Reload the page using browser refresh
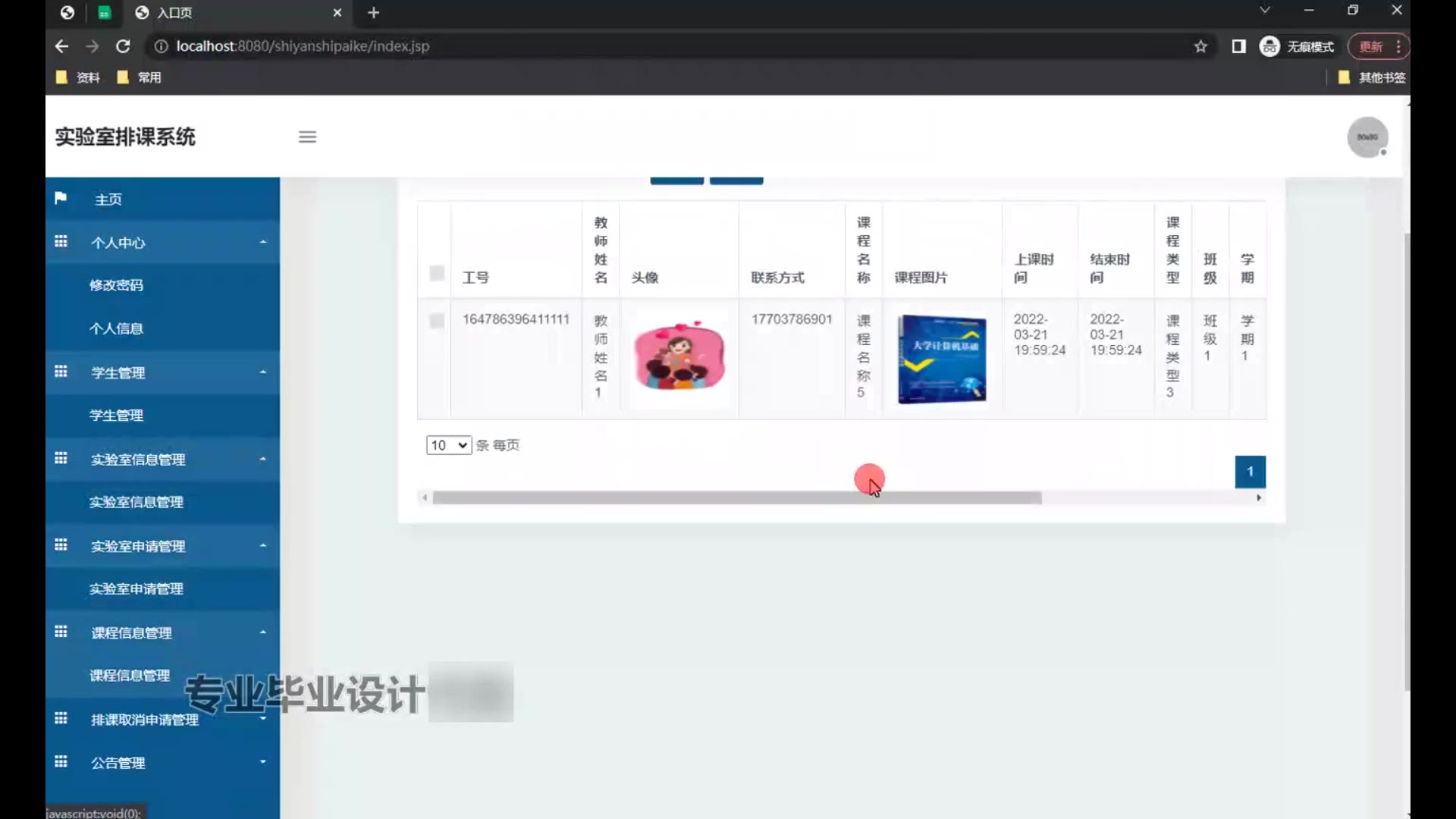The image size is (1456, 819). coord(123,46)
